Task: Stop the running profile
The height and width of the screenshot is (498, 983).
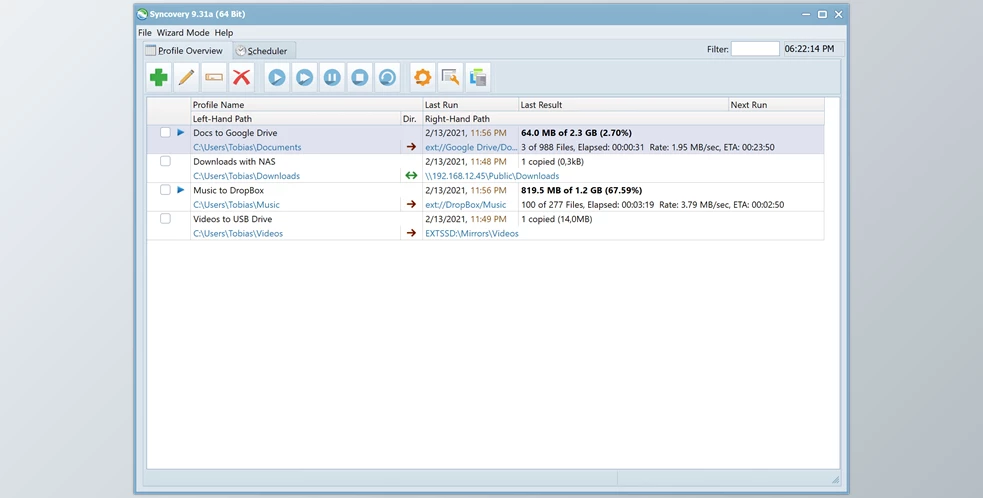Action: pos(360,77)
